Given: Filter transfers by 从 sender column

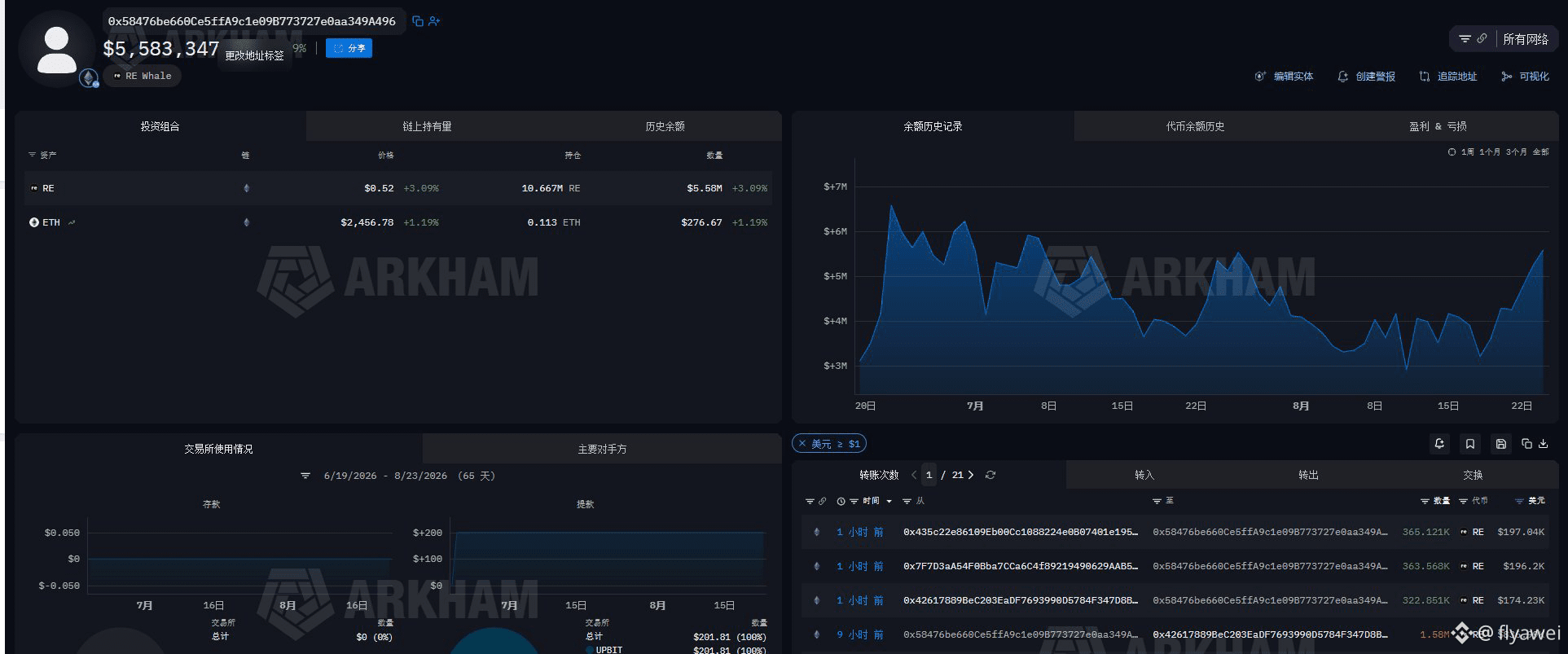Looking at the screenshot, I should [x=913, y=501].
